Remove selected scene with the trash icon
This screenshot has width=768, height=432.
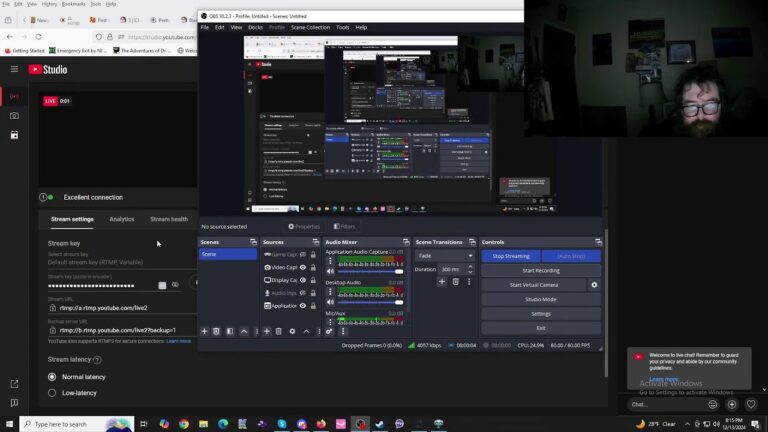coord(216,332)
